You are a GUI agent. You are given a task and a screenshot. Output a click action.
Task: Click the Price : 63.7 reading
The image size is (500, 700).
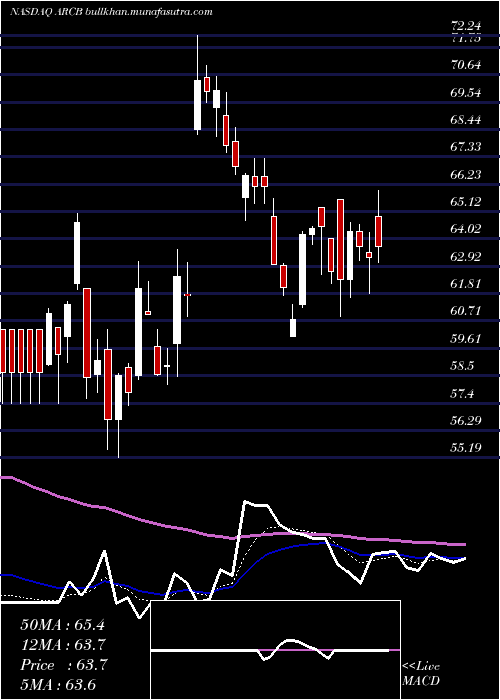[63, 665]
